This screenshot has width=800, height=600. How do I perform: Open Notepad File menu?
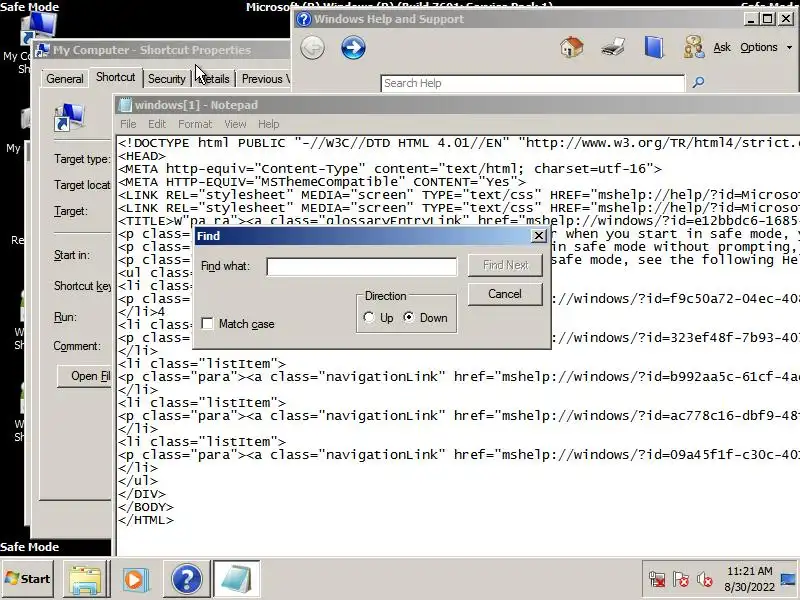[128, 124]
